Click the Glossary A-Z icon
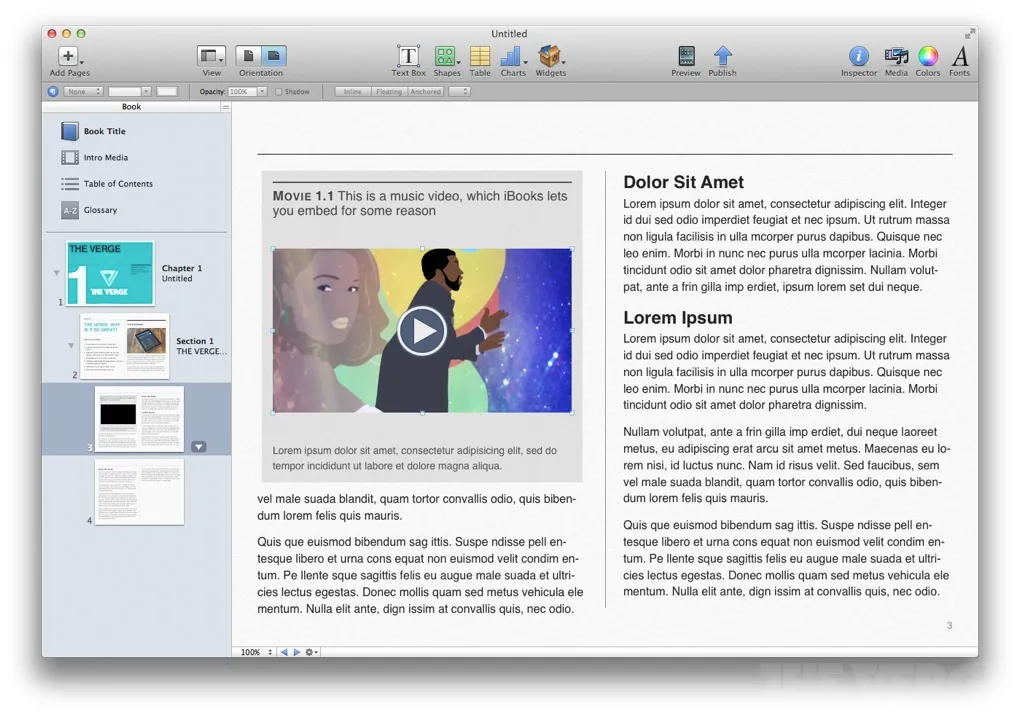This screenshot has height=715, width=1020. point(70,210)
